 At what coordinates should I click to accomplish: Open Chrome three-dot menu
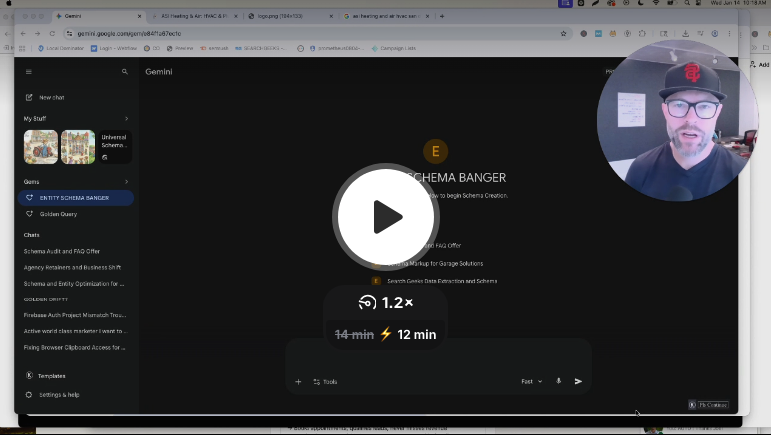click(729, 33)
